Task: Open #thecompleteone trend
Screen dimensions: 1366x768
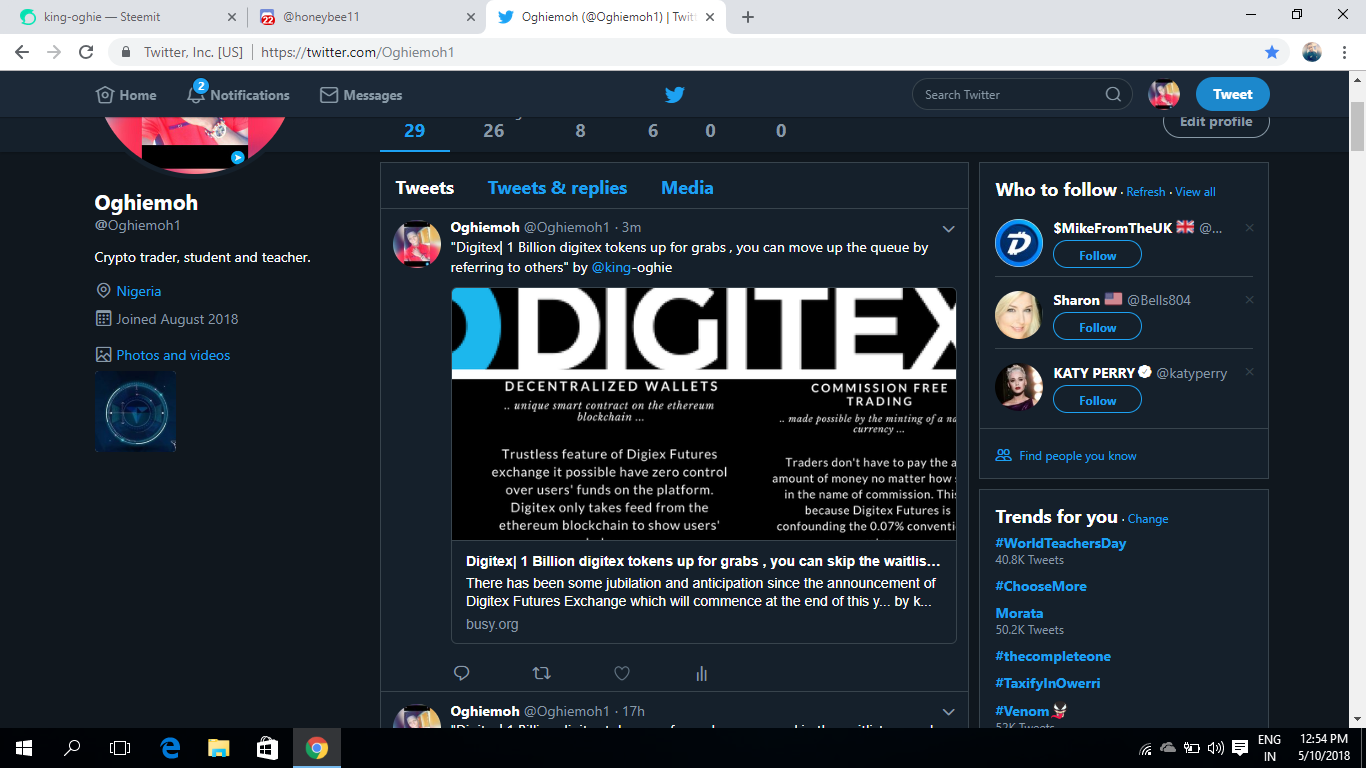Action: point(1053,656)
